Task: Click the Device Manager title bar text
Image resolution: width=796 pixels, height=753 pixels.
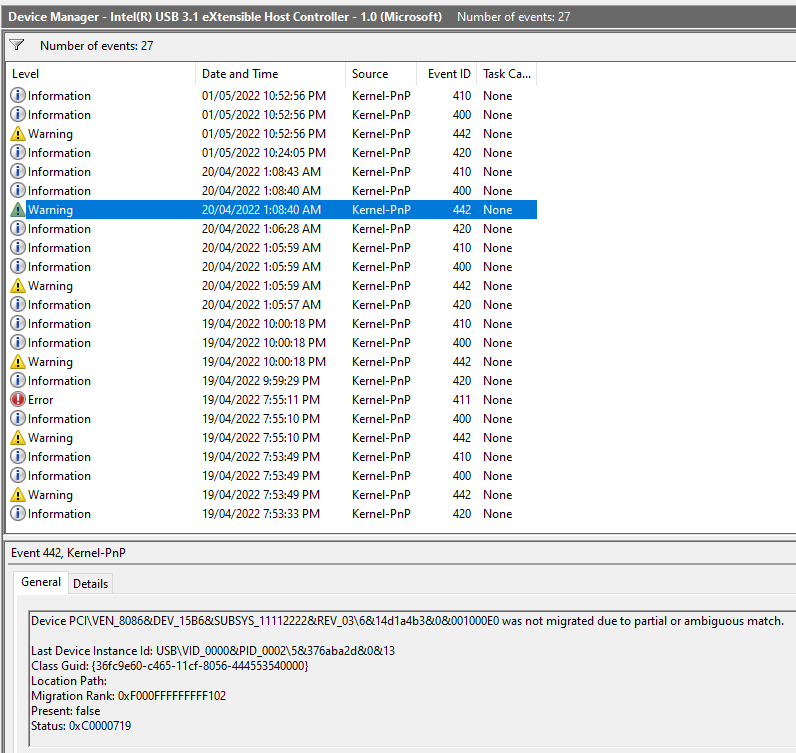Action: click(225, 17)
